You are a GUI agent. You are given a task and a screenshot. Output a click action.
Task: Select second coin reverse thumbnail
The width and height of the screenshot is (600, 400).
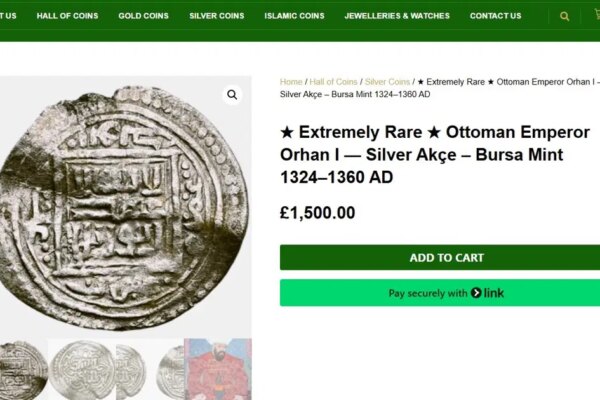pos(82,369)
